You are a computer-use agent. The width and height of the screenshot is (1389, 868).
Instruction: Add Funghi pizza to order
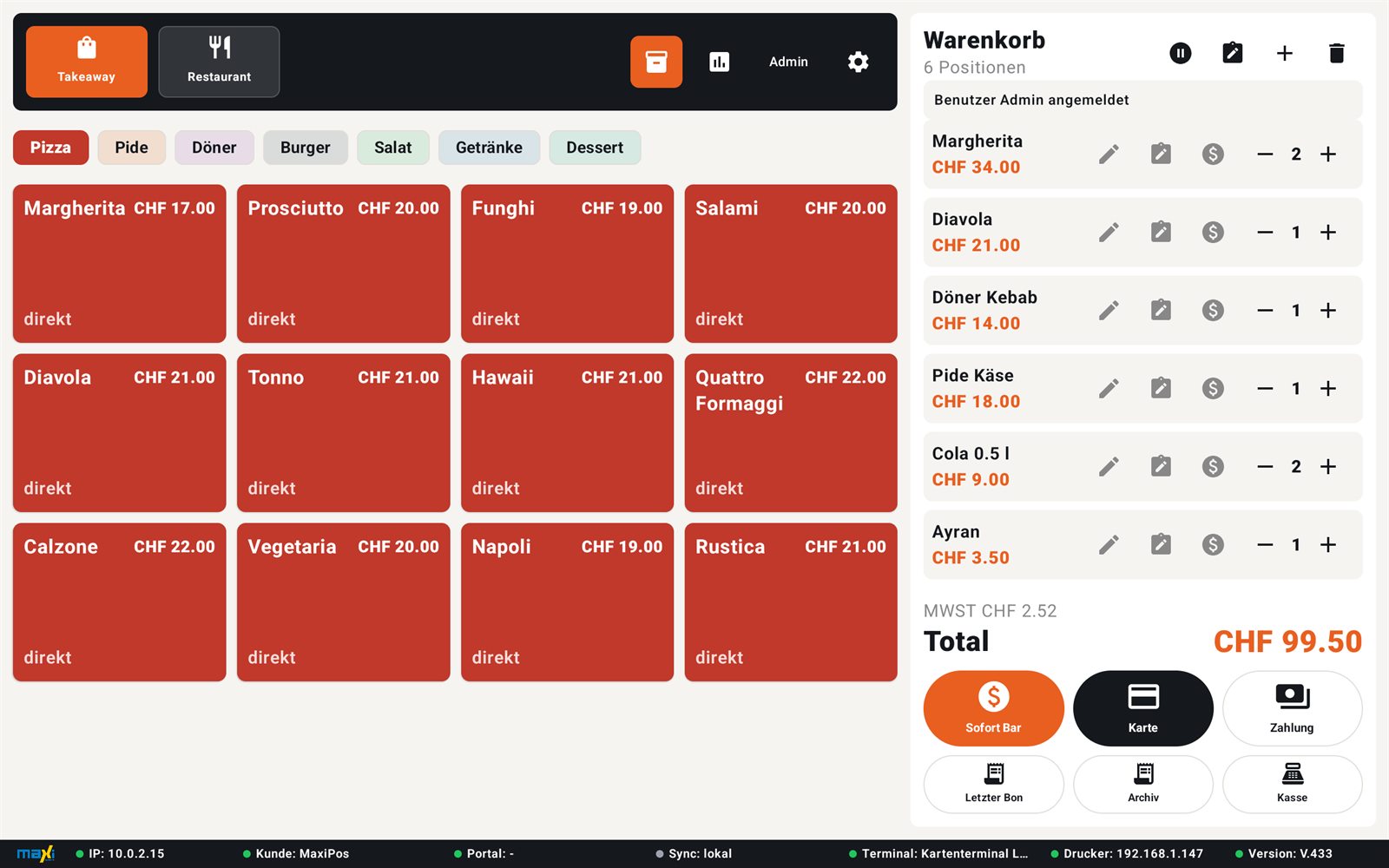567,263
